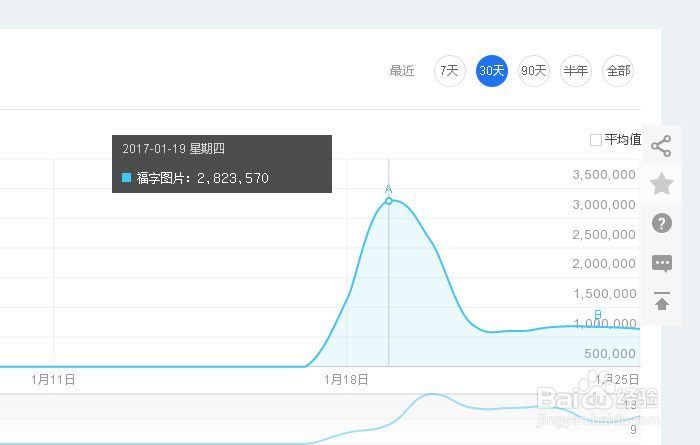Click the back-to-top arrow icon

tap(662, 301)
